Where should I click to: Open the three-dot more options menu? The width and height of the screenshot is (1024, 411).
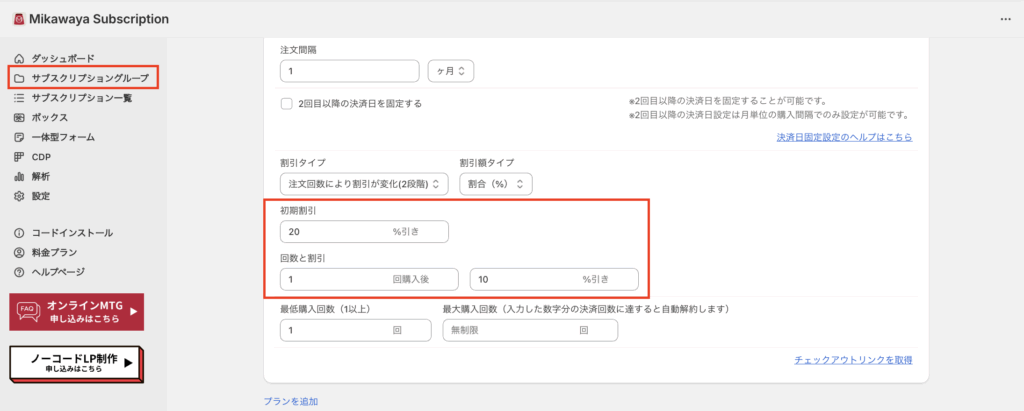click(x=1005, y=19)
